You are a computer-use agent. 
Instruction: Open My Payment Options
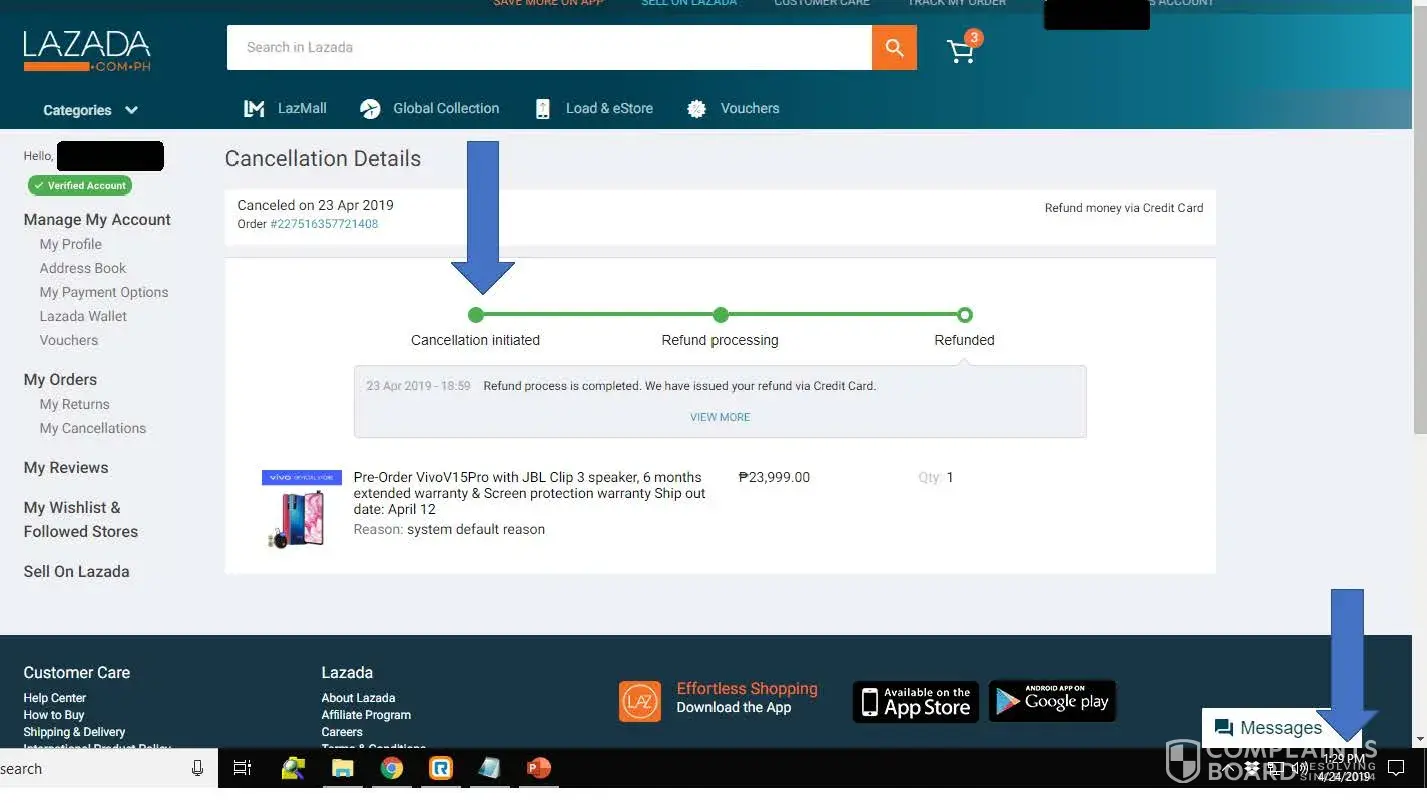tap(104, 292)
